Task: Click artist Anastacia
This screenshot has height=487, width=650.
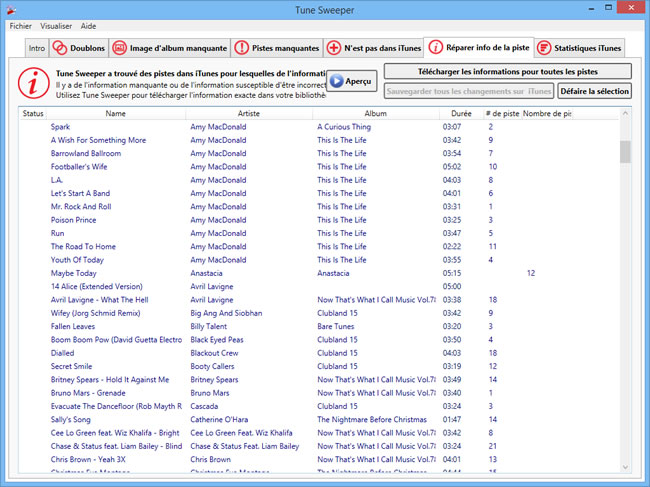Action: 206,273
